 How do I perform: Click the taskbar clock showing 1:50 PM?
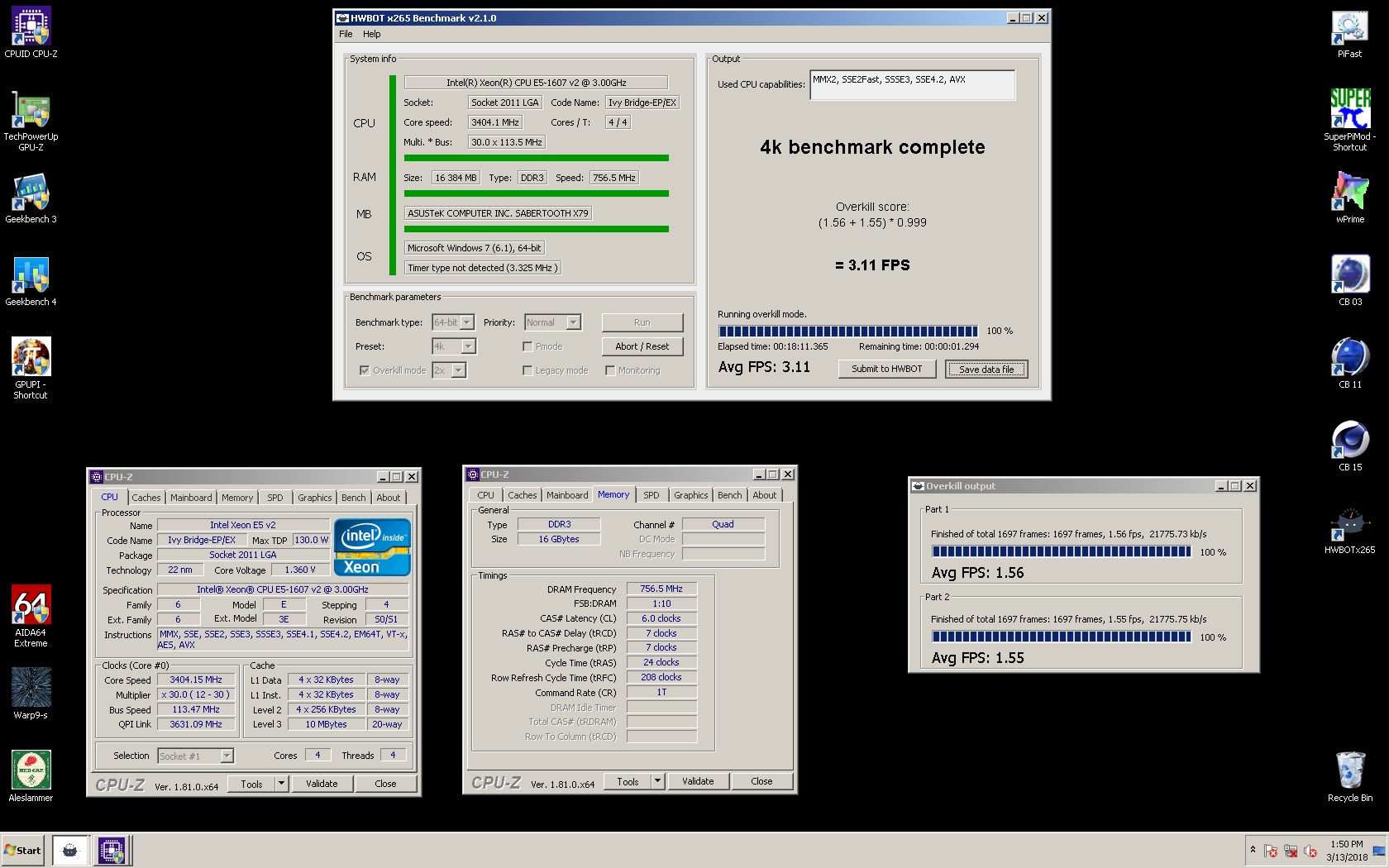point(1347,851)
